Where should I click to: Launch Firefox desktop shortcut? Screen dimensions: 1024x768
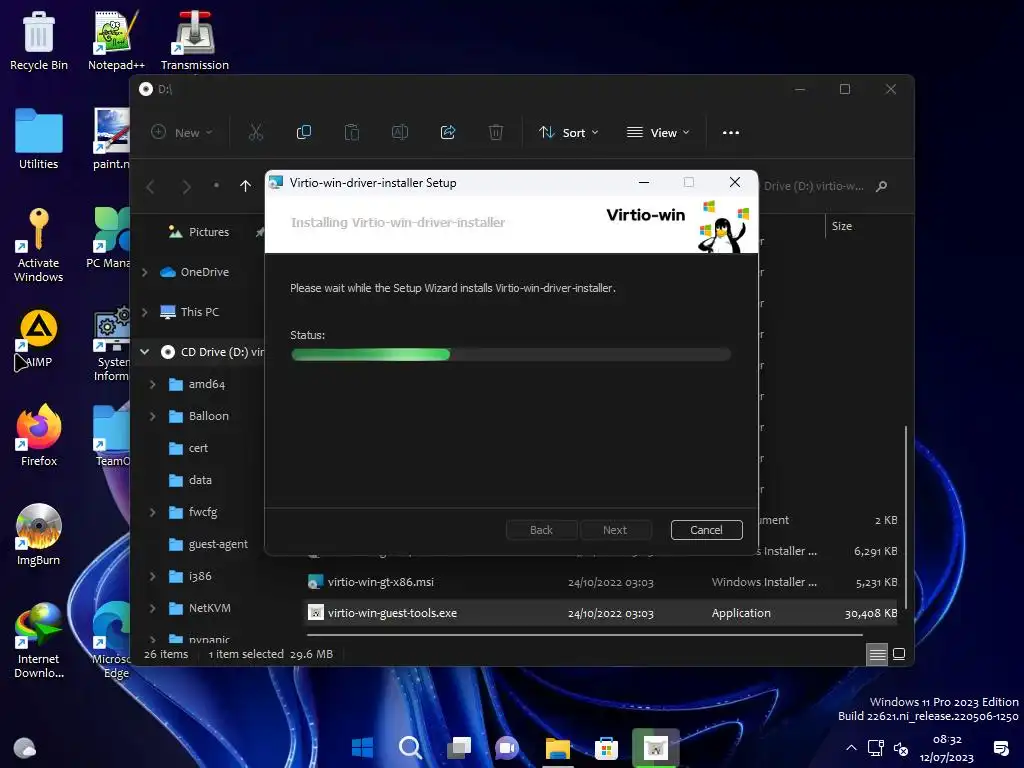(39, 436)
